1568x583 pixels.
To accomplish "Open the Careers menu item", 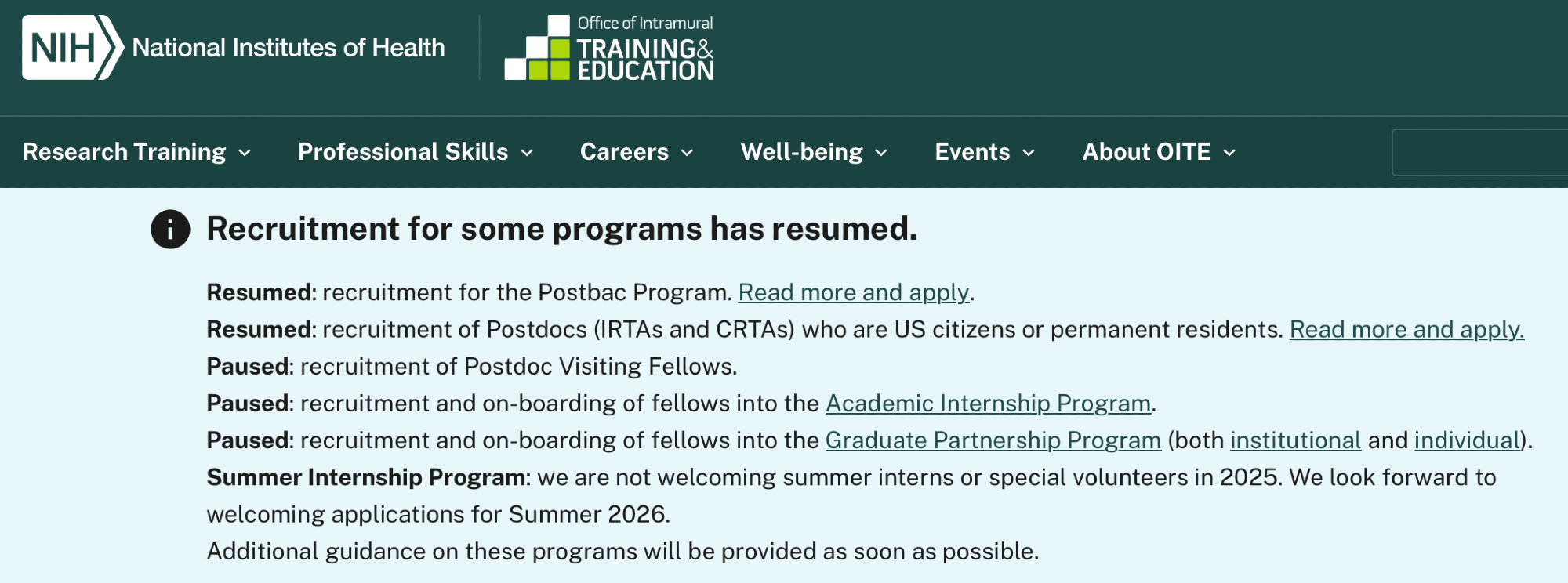I will pos(624,152).
